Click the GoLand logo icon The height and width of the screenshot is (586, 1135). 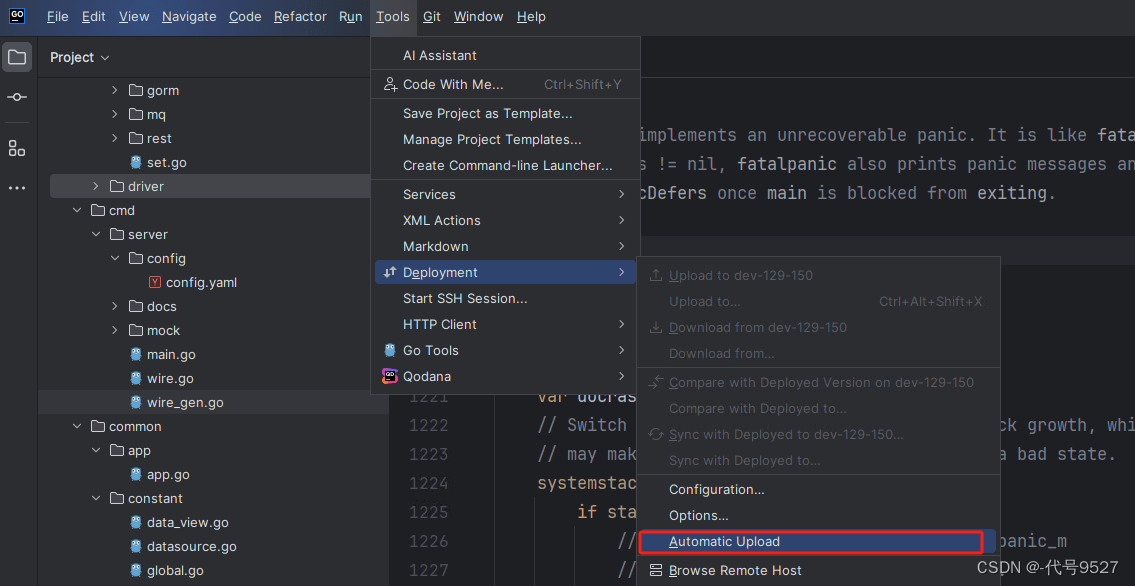coord(17,16)
